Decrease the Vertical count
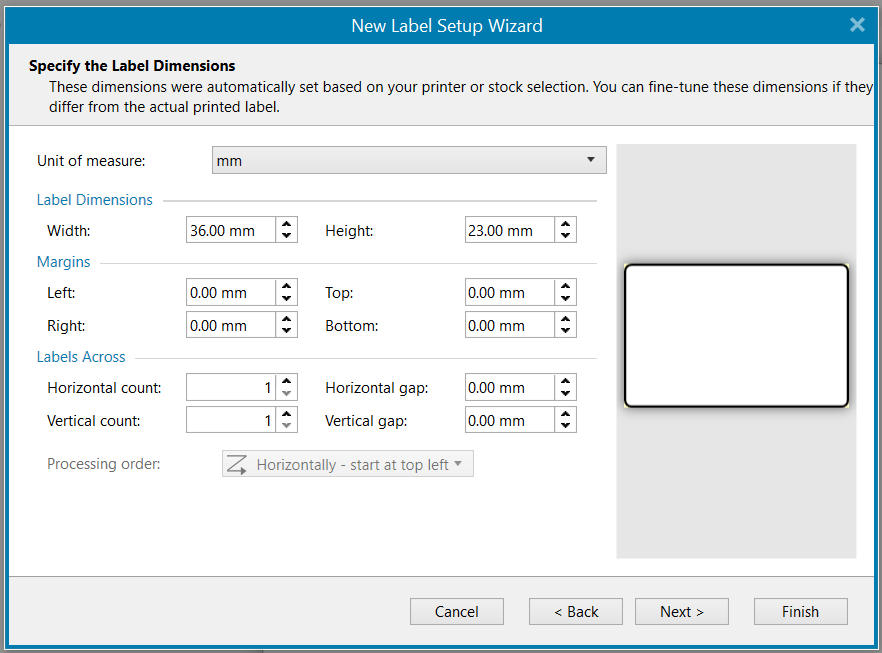This screenshot has height=653, width=882. point(287,424)
